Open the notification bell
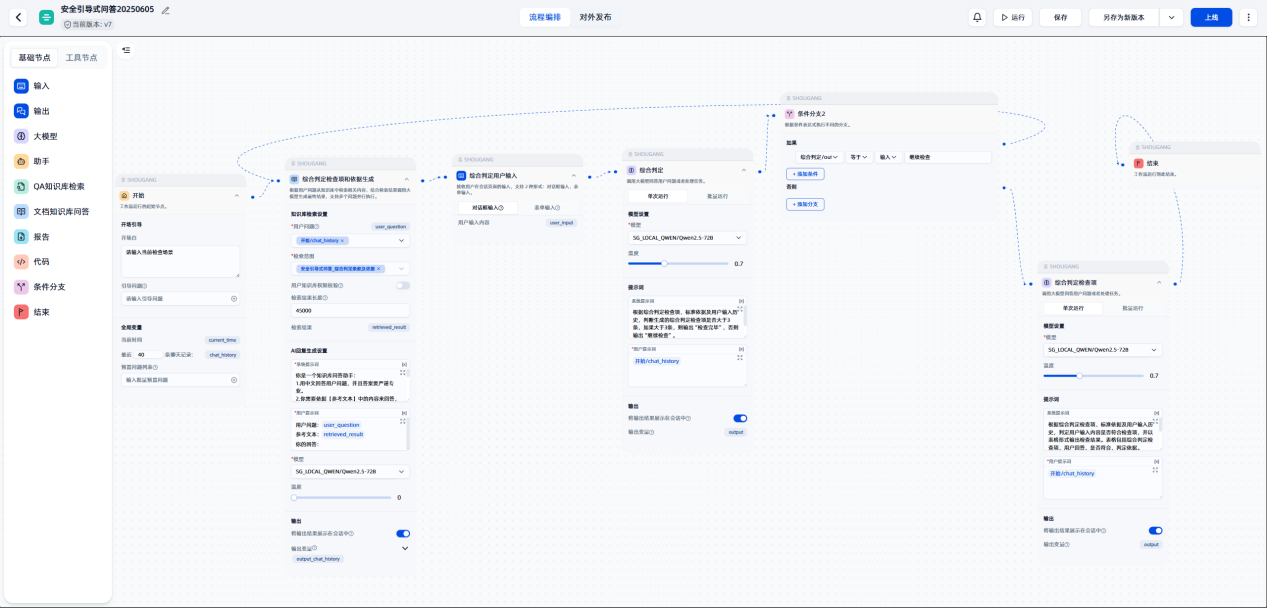The height and width of the screenshot is (608, 1267). pyautogui.click(x=977, y=17)
